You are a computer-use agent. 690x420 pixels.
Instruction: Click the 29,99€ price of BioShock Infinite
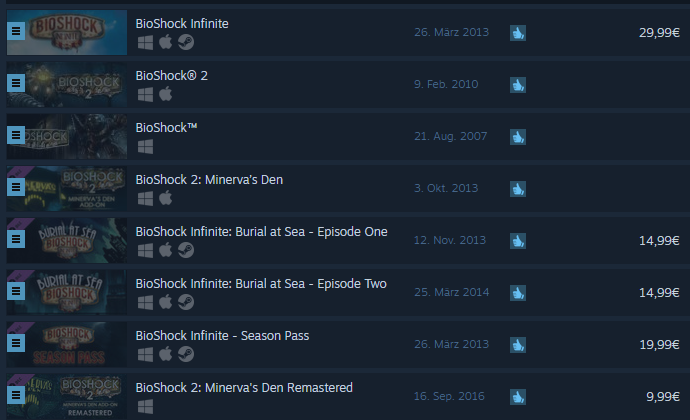point(659,33)
